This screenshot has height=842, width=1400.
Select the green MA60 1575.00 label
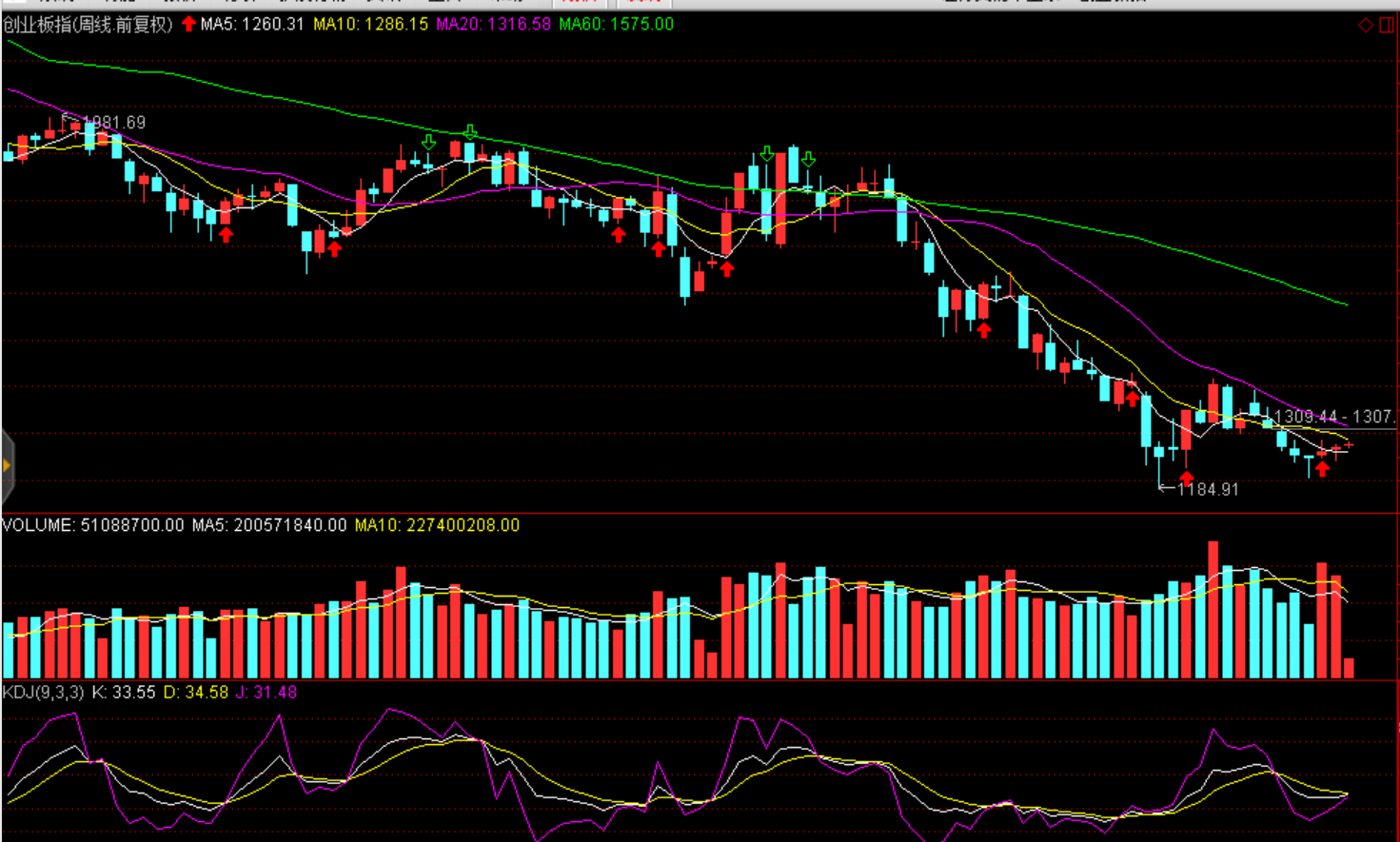616,25
